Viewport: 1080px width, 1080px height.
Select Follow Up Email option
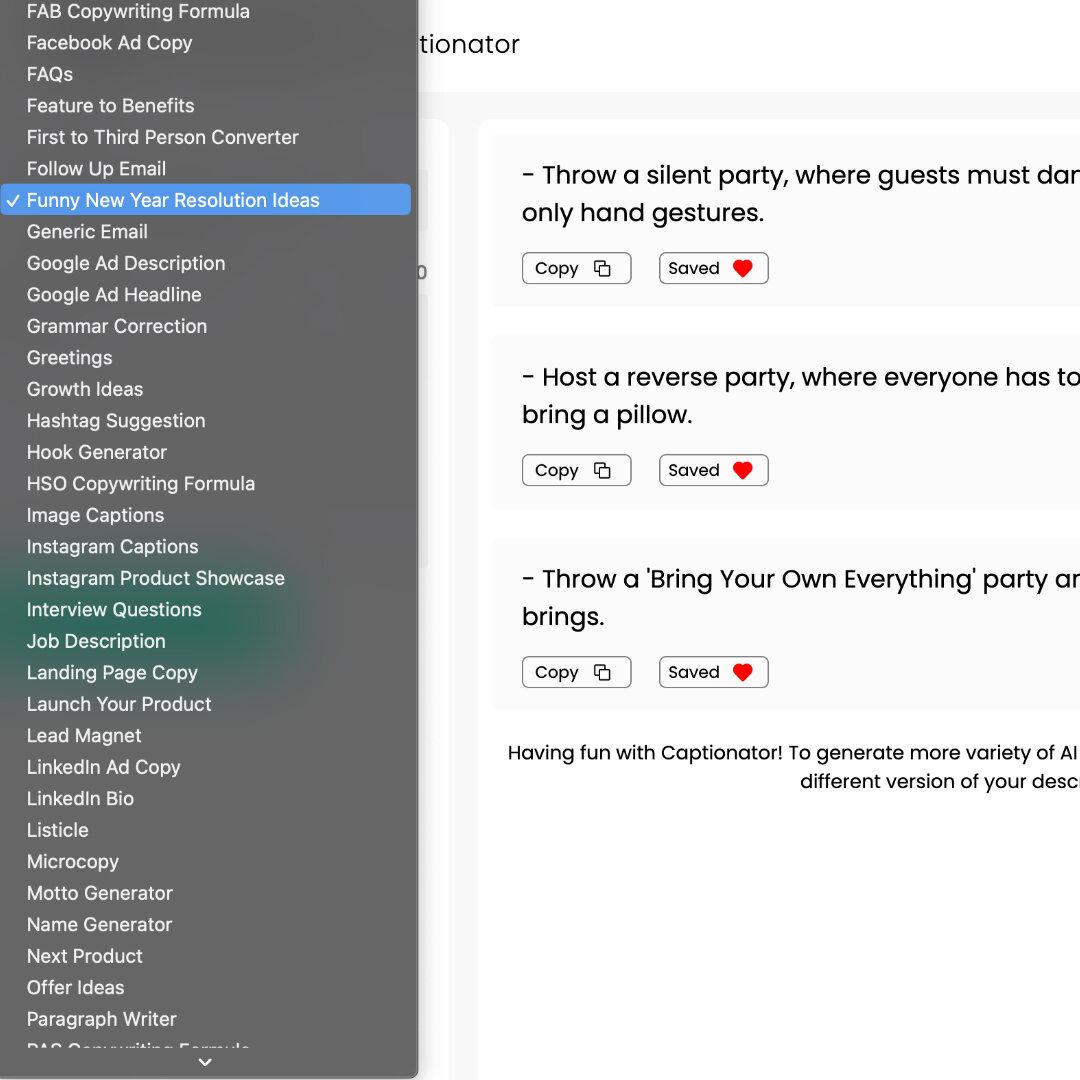[206, 169]
